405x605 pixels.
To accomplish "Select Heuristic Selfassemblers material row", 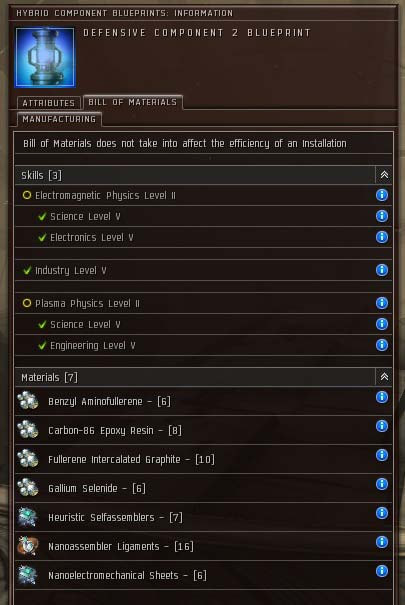I will tap(203, 517).
